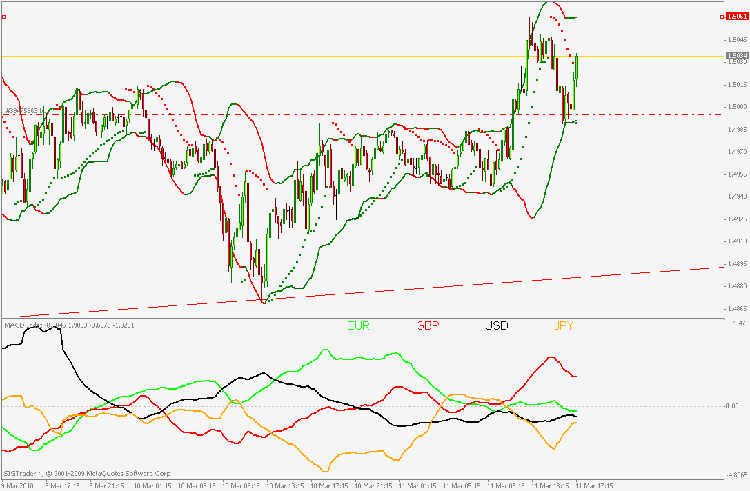
Task: Click the small red square beside the red price tag
Action: 722,17
